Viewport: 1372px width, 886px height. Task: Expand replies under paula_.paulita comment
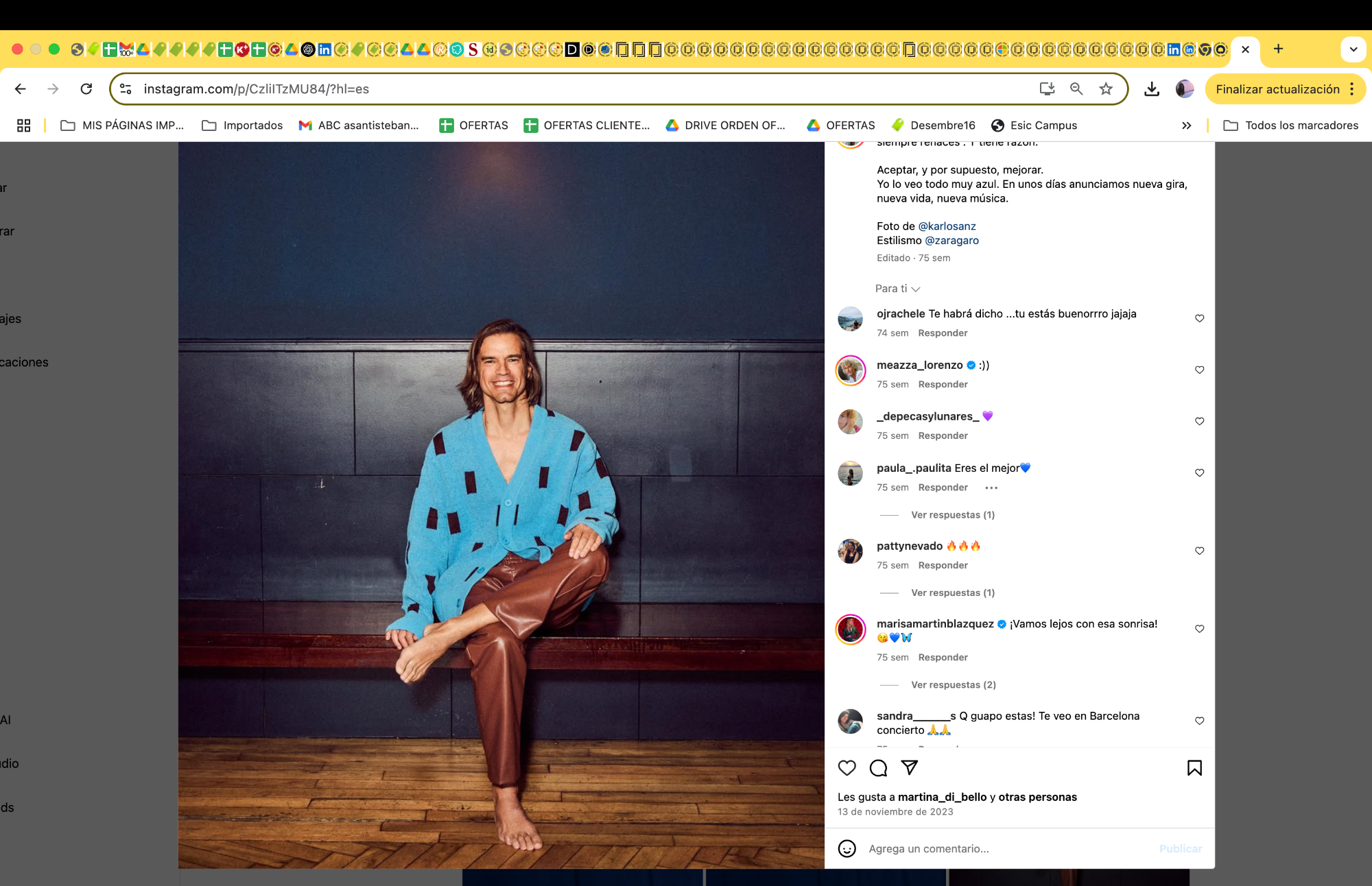(x=953, y=515)
